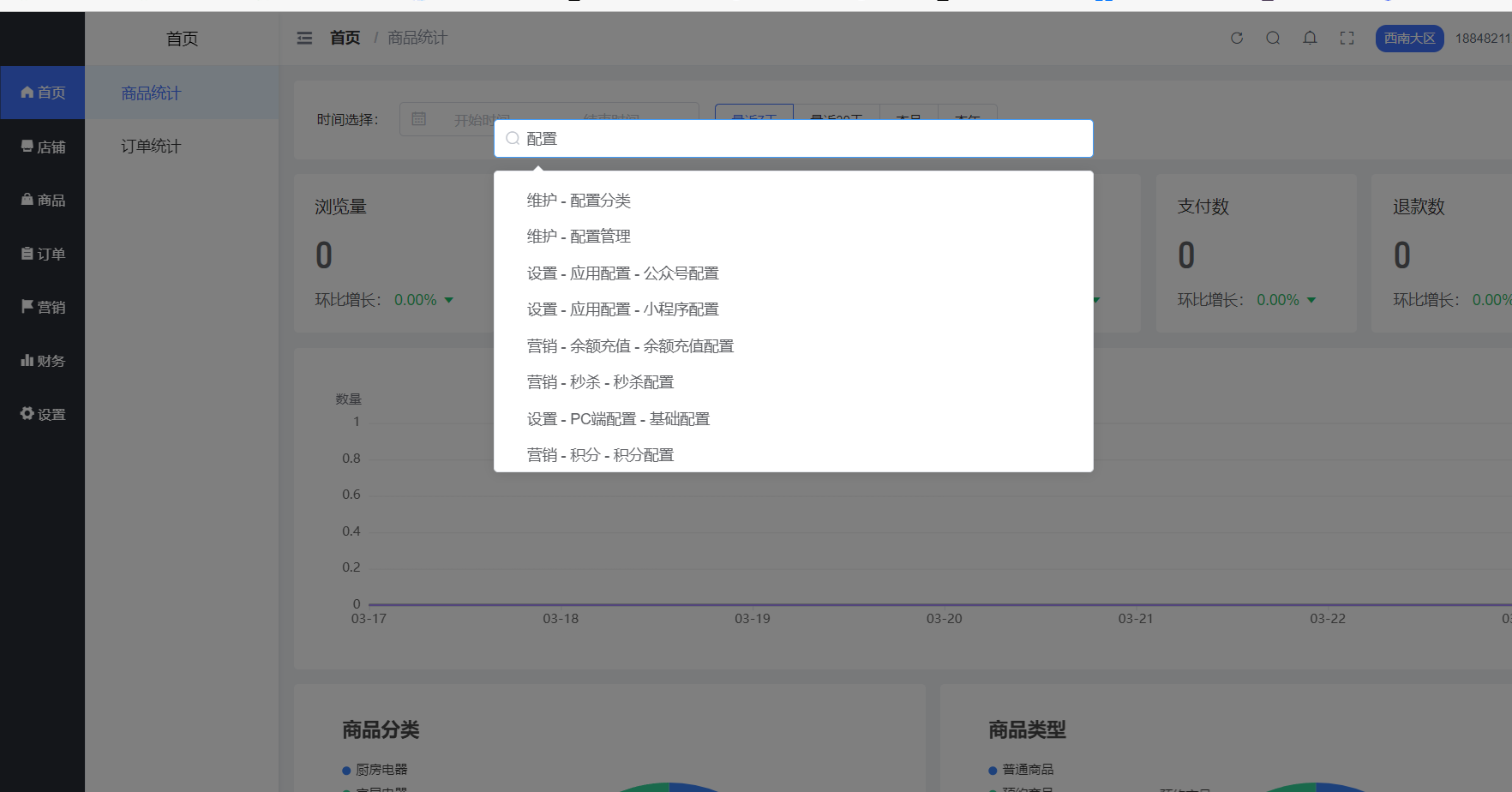The image size is (1512, 792).
Task: Open 财务 in the left sidebar
Action: tap(43, 361)
